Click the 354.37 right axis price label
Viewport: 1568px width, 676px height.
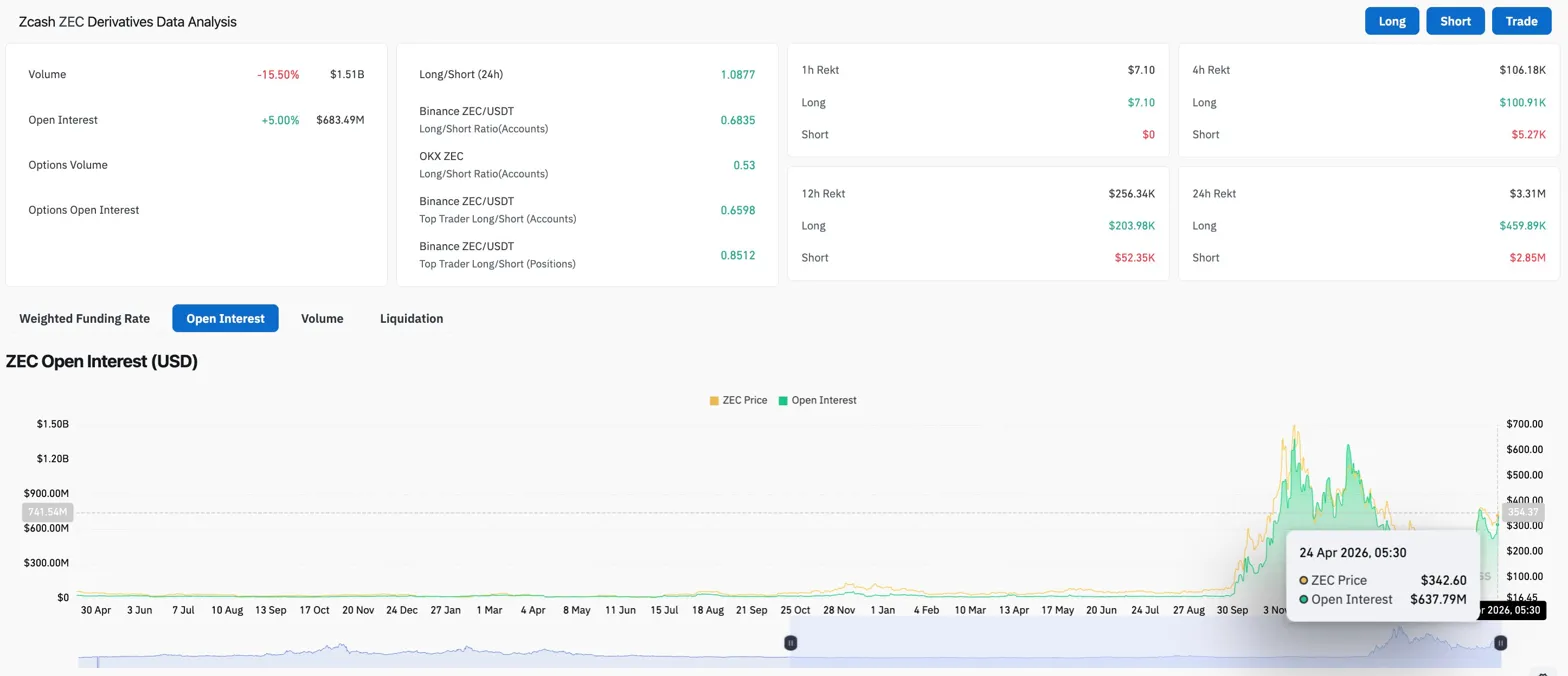1526,512
